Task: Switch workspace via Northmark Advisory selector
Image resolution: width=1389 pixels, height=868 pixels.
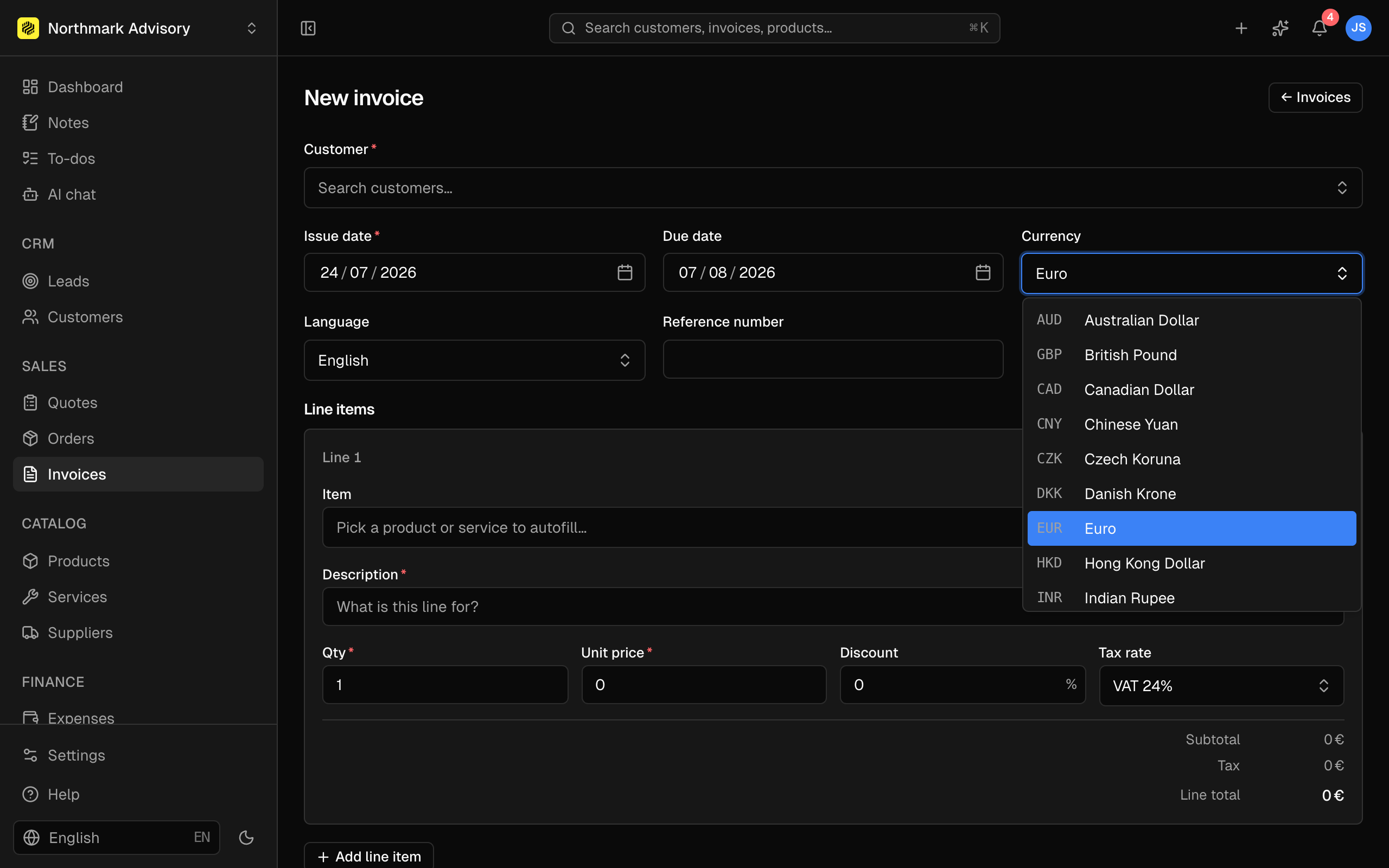Action: (138, 28)
